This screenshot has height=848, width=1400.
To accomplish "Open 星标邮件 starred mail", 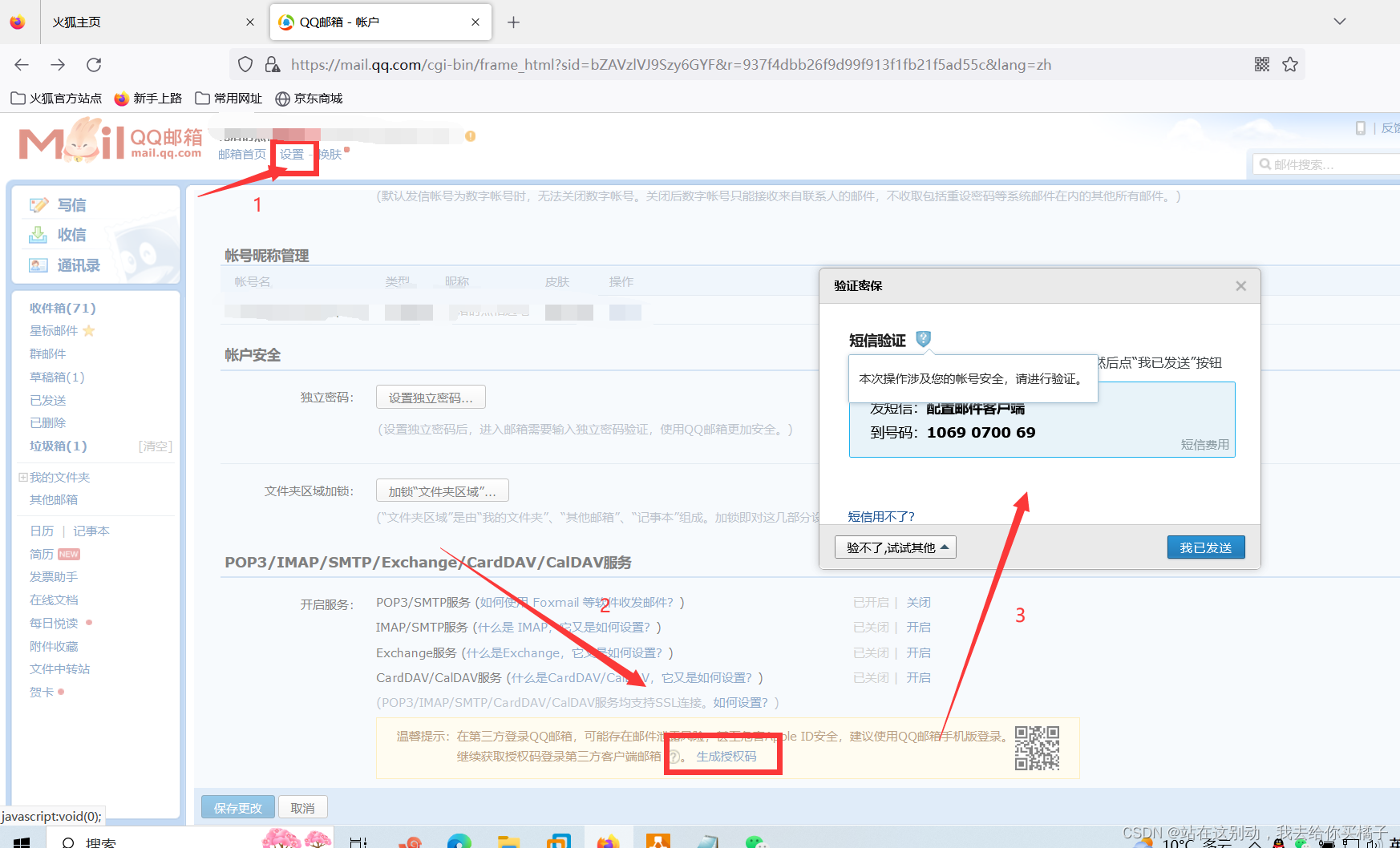I will [x=54, y=331].
